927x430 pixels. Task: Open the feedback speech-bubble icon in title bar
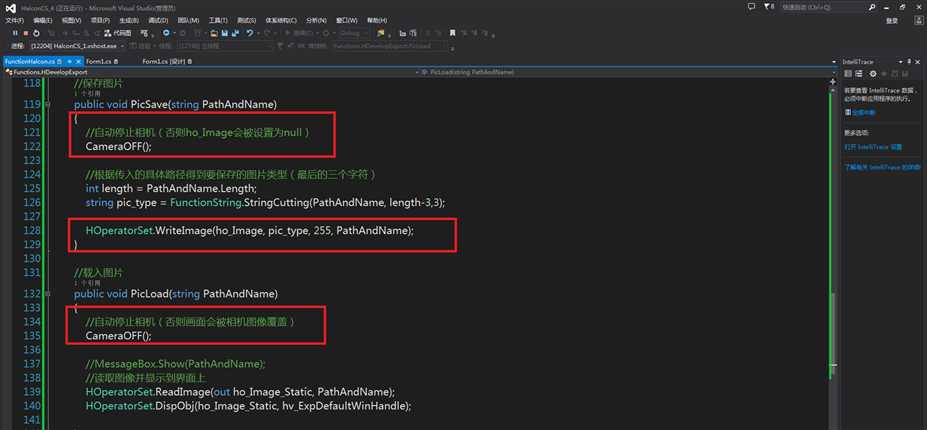pos(751,7)
